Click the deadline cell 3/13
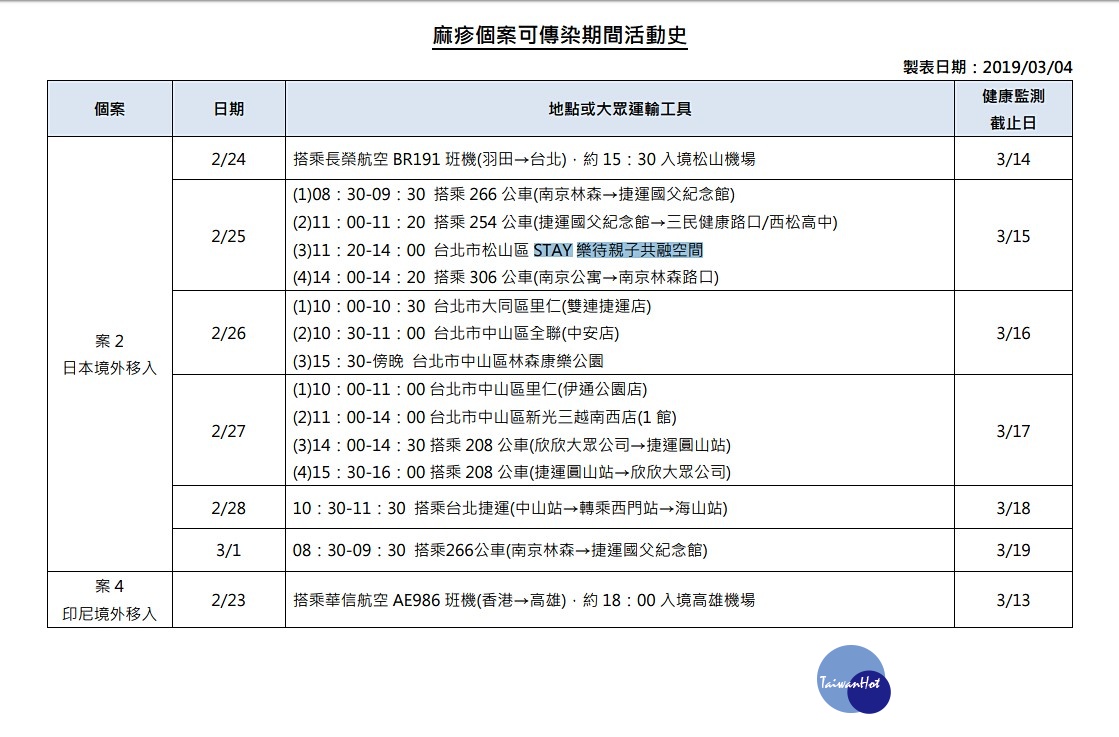This screenshot has height=737, width=1119. pos(1013,599)
